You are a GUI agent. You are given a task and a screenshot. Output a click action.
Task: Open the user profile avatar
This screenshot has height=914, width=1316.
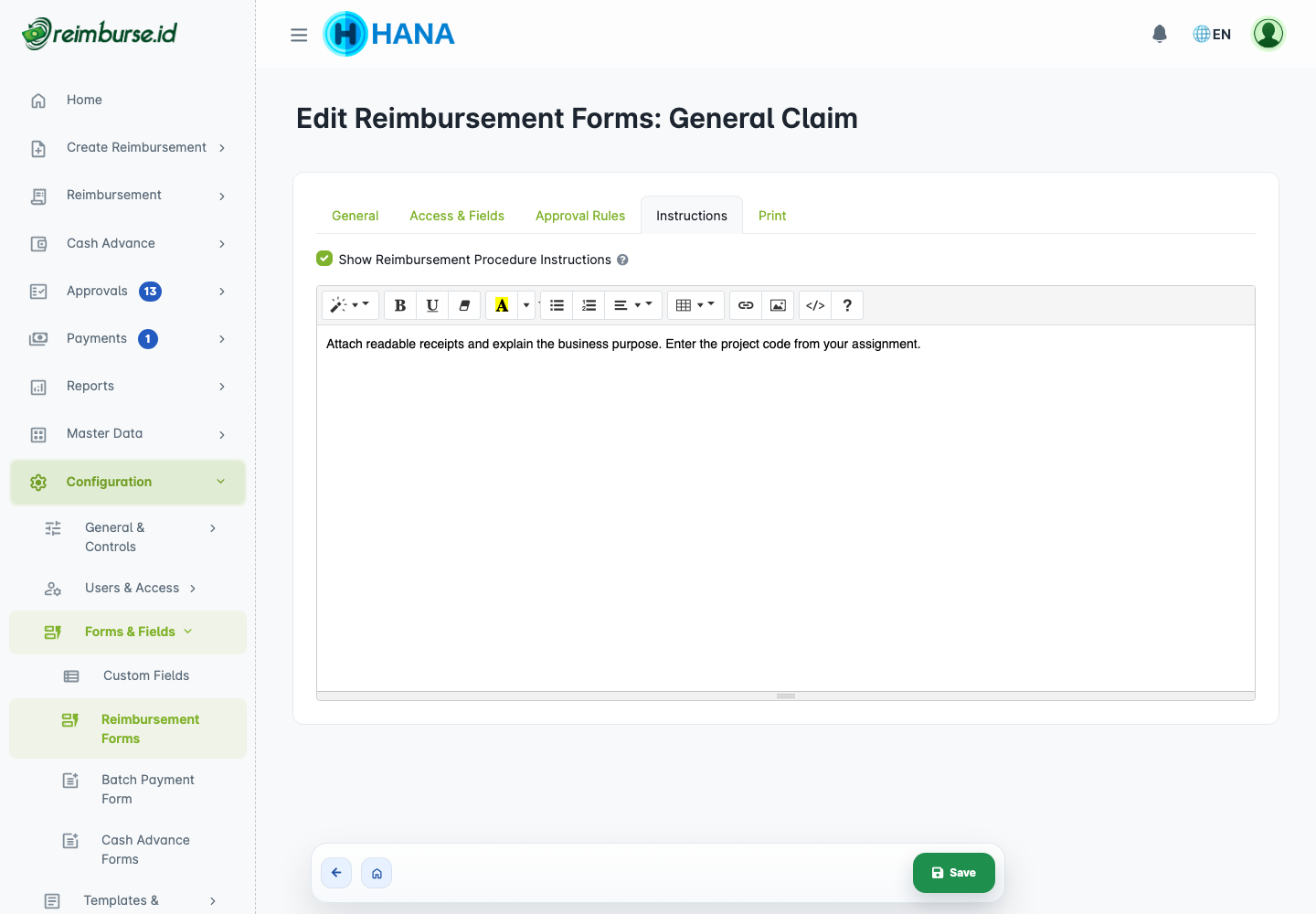point(1268,34)
